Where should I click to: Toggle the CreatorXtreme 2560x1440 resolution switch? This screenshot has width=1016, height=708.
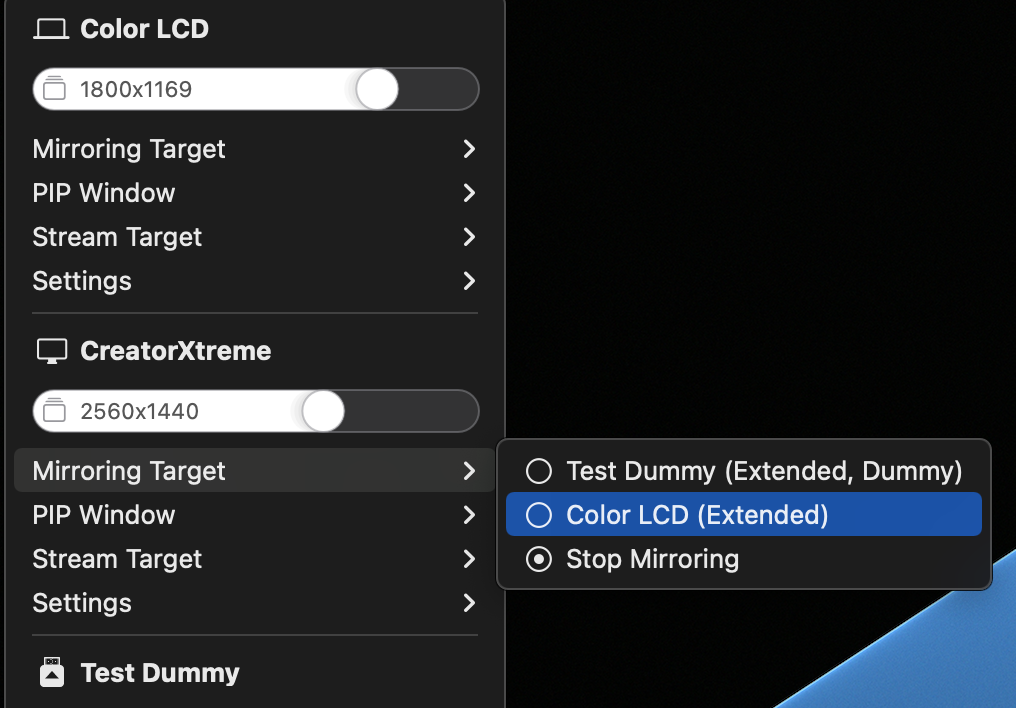click(322, 411)
